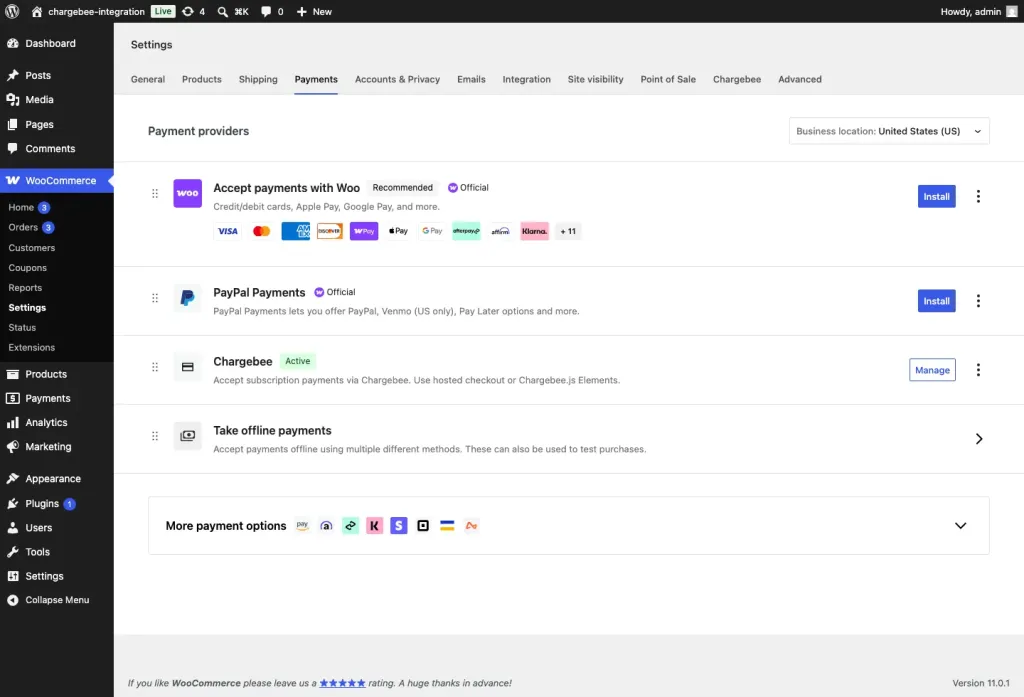Viewport: 1024px width, 697px height.
Task: Open the three-dot menu for Chargebee
Action: [978, 370]
